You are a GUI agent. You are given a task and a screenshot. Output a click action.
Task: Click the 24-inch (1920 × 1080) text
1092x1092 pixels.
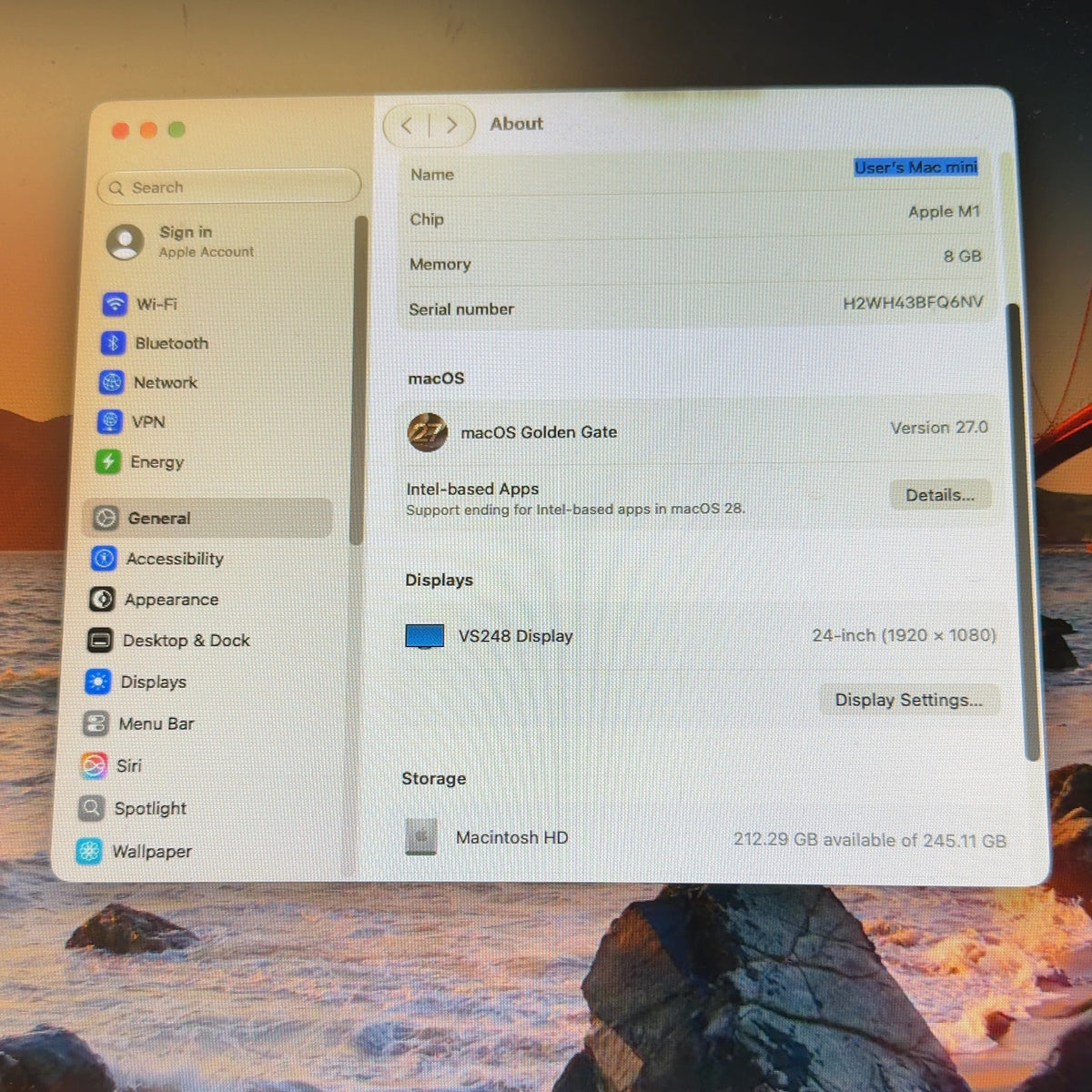point(905,635)
